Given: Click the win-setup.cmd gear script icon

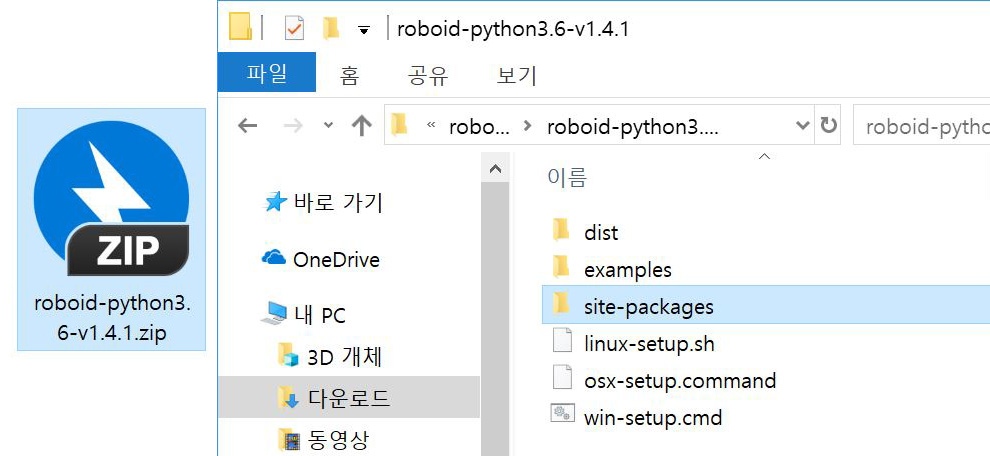Looking at the screenshot, I should pos(561,414).
